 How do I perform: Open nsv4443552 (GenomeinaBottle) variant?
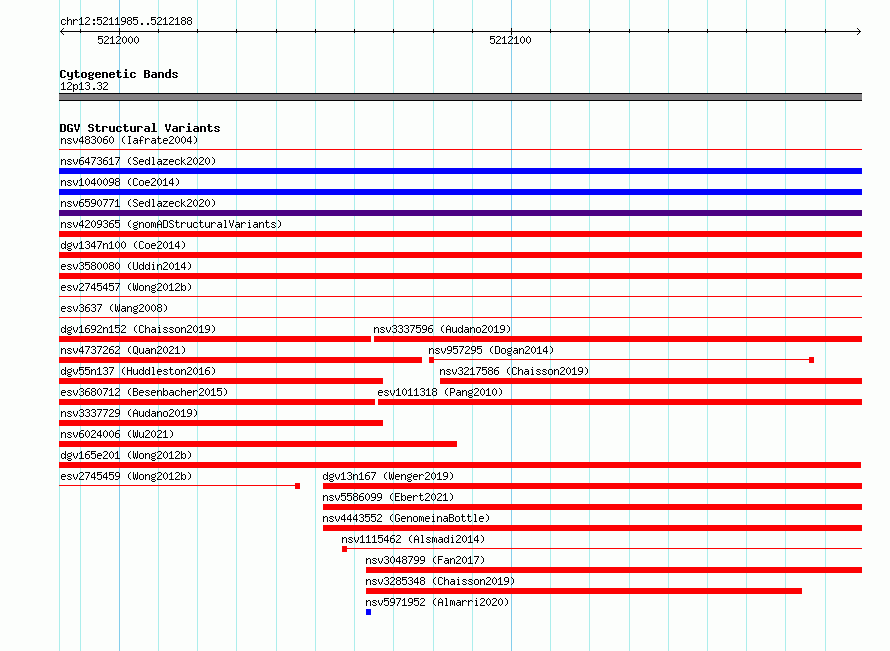[406, 518]
